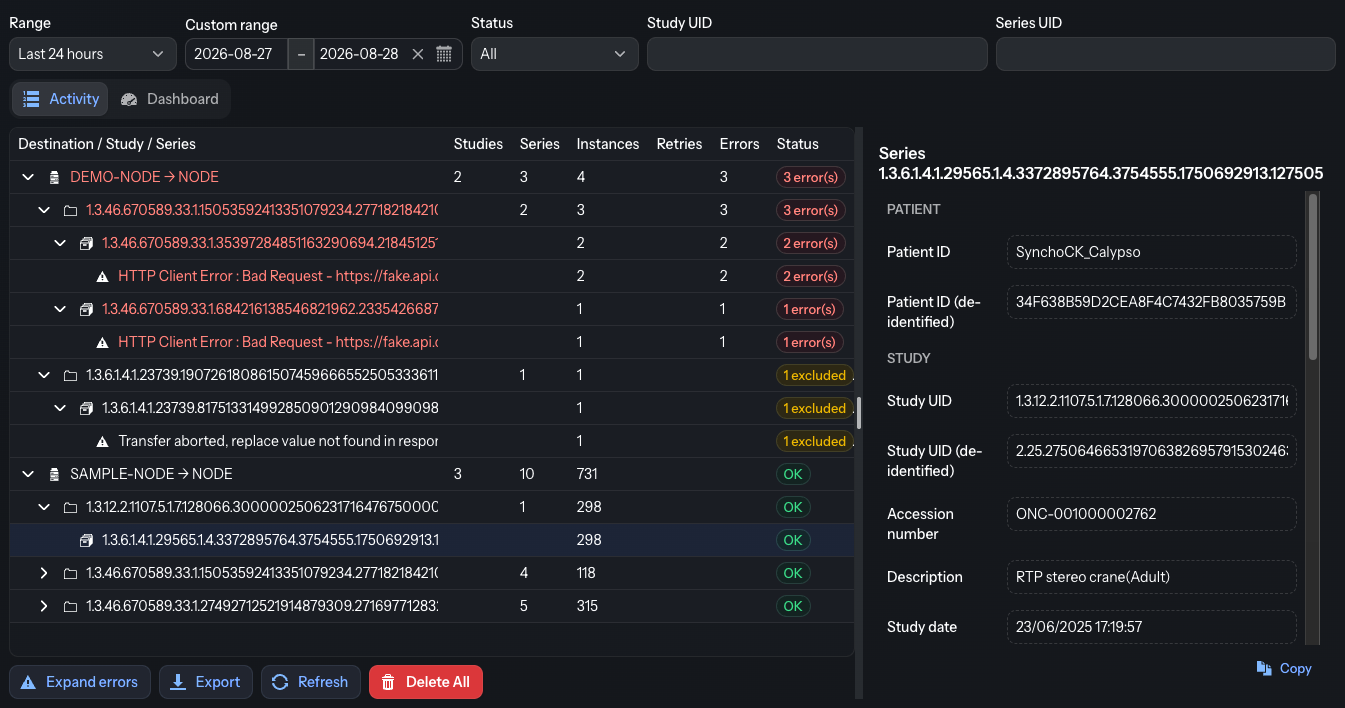Click warning icon of error row with 2 instances

[102, 276]
